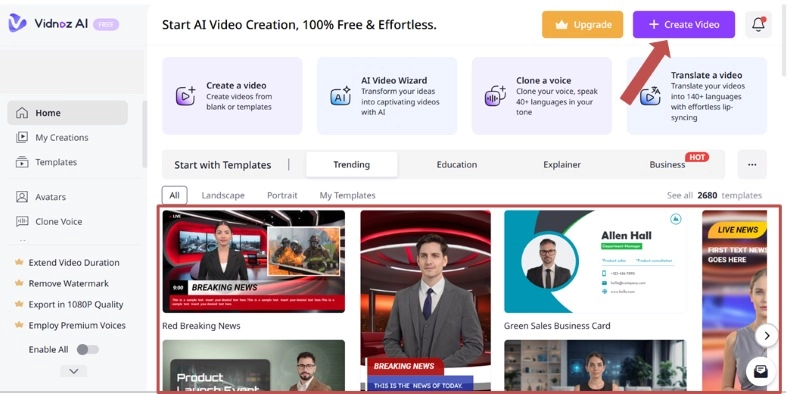Click the Clone a voice card icon

point(495,96)
